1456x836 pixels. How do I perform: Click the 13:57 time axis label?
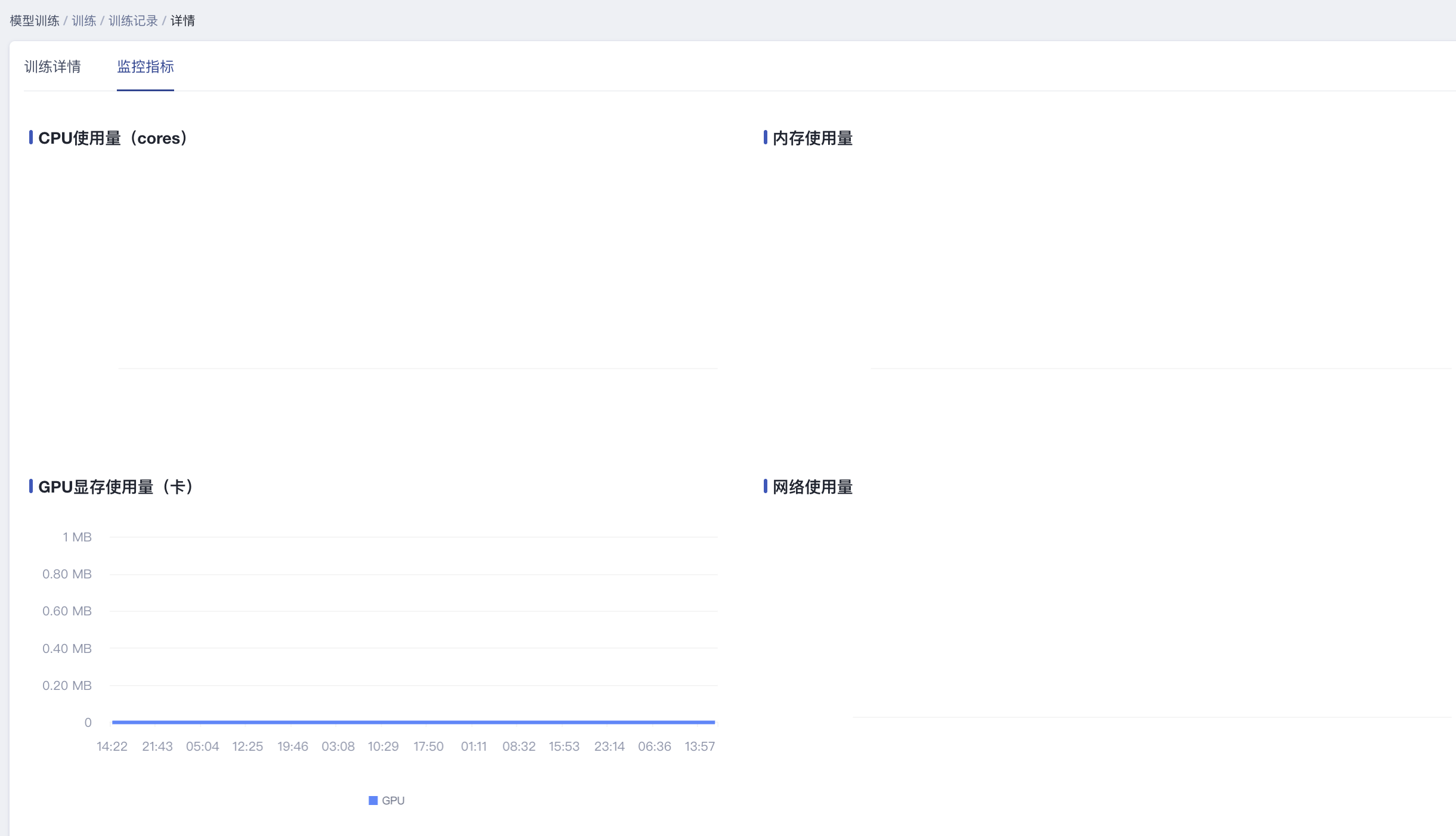[699, 747]
